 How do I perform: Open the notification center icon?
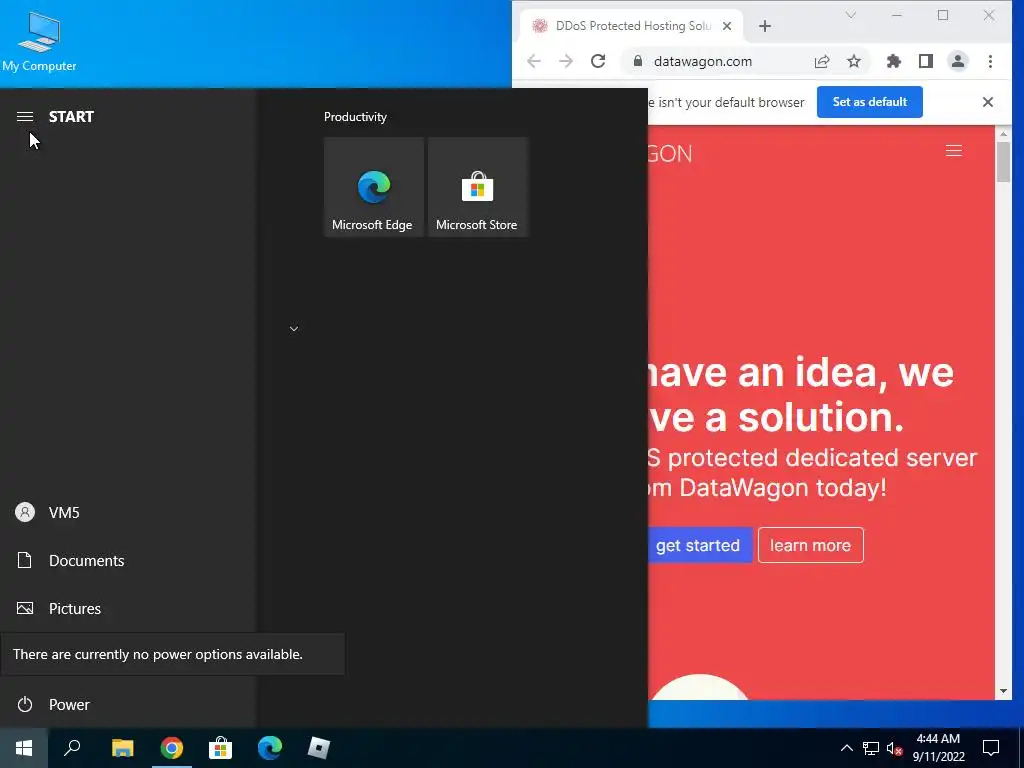[x=991, y=748]
